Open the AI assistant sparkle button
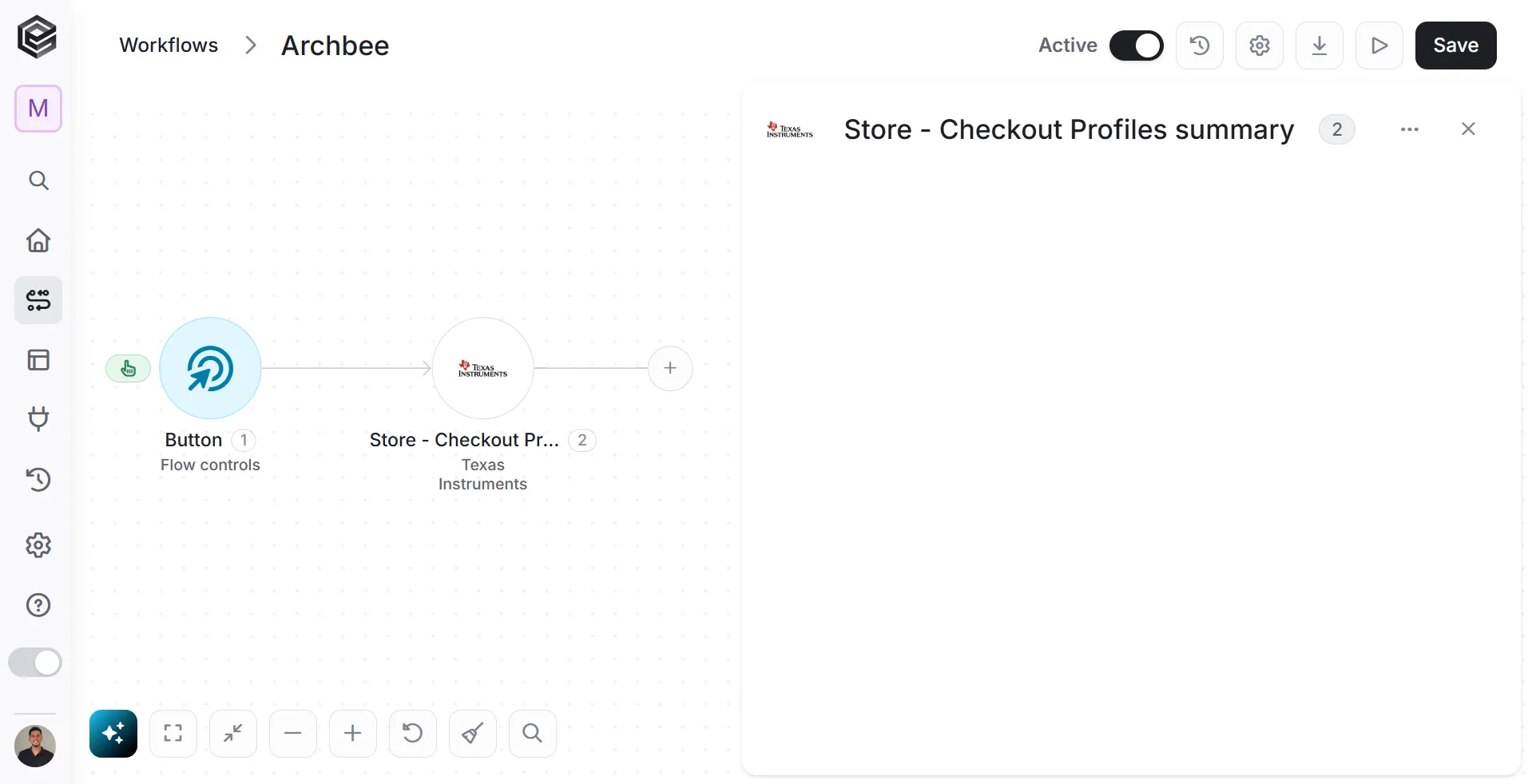Screen dimensions: 1532x784 coord(113,733)
